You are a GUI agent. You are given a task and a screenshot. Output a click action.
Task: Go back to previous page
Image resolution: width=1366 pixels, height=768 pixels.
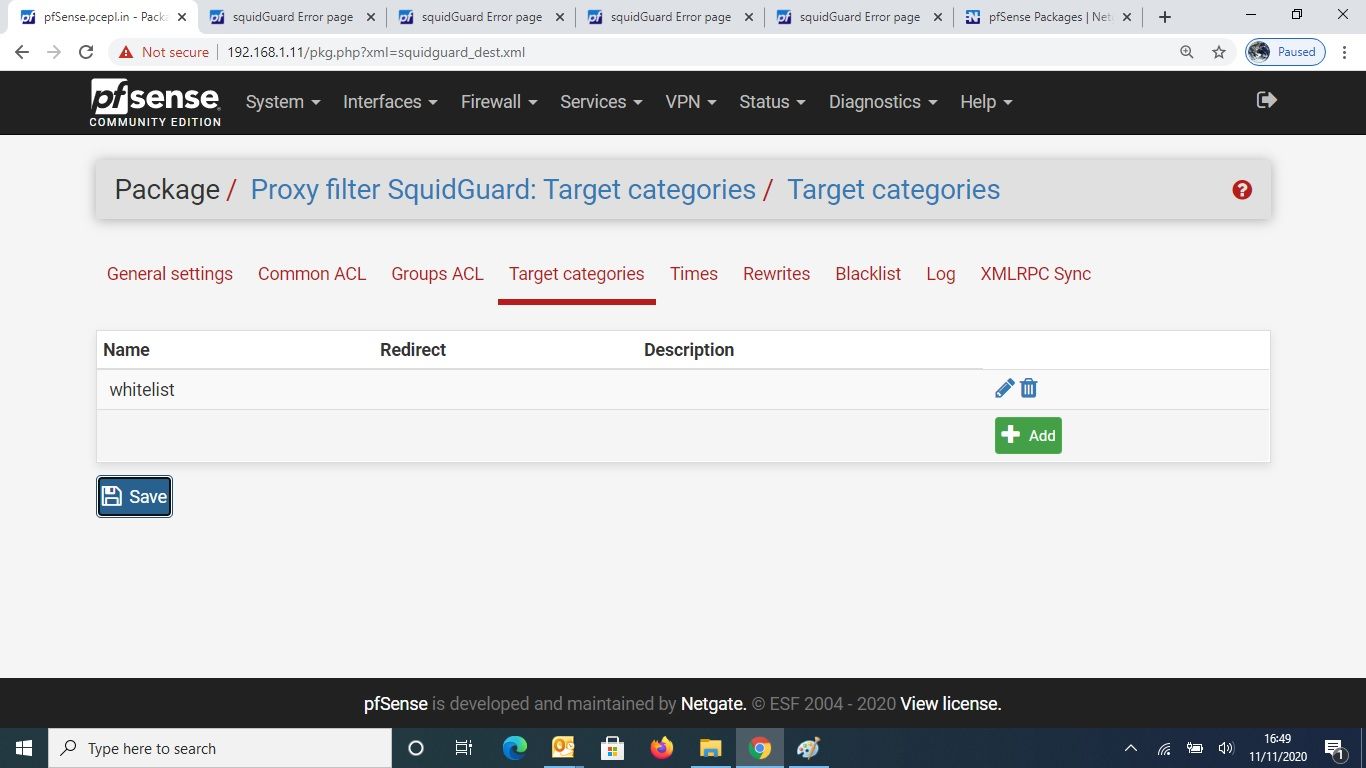click(x=22, y=52)
